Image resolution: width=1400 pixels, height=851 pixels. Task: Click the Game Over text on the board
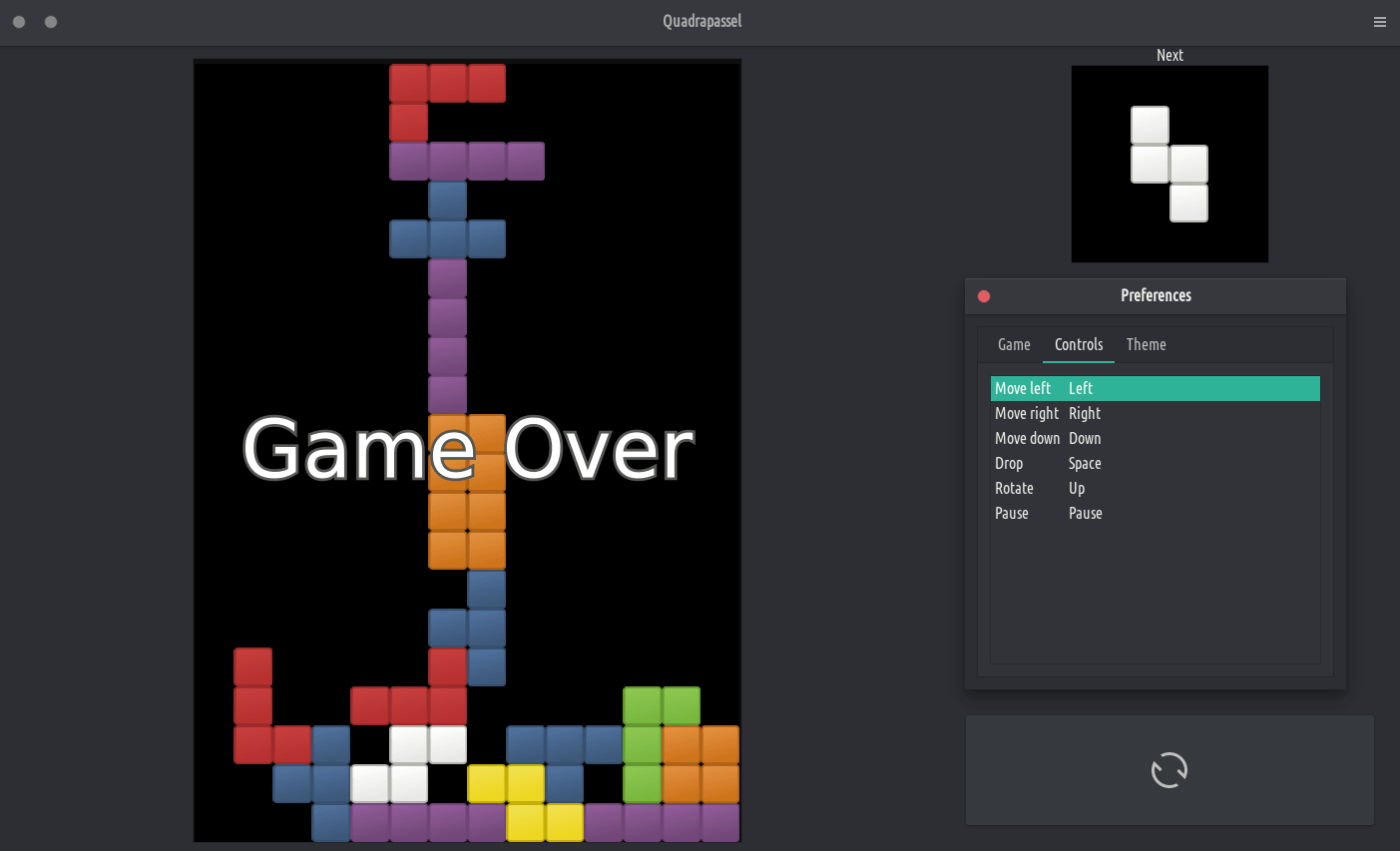coord(467,450)
